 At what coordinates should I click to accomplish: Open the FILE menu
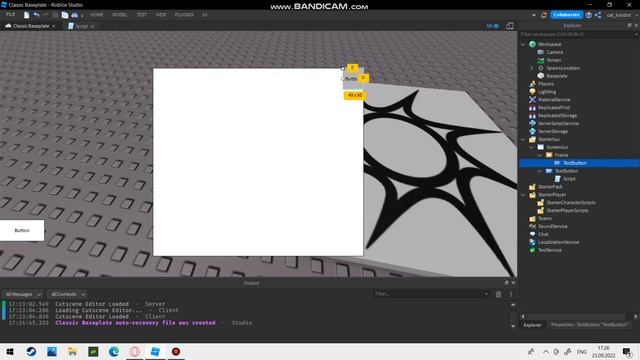(x=10, y=14)
